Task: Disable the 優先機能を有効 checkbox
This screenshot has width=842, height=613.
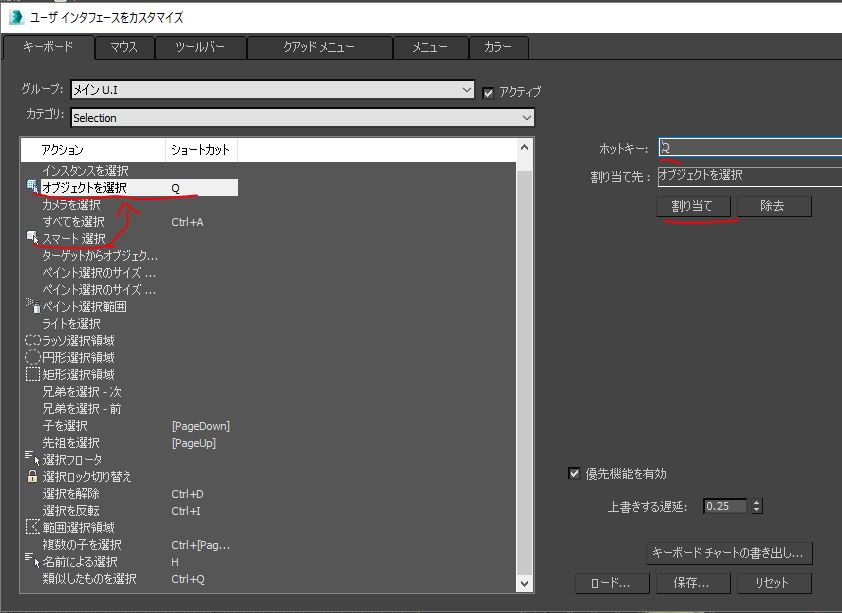Action: (574, 473)
